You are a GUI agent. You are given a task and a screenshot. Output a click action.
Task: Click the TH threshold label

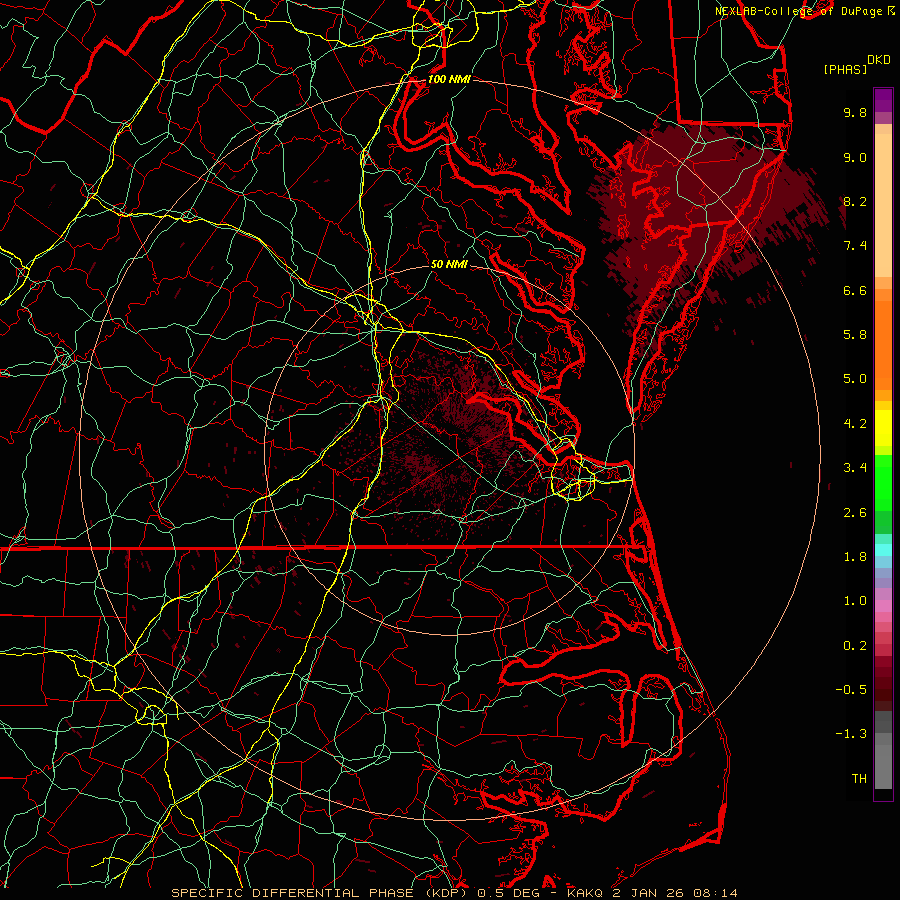point(859,779)
